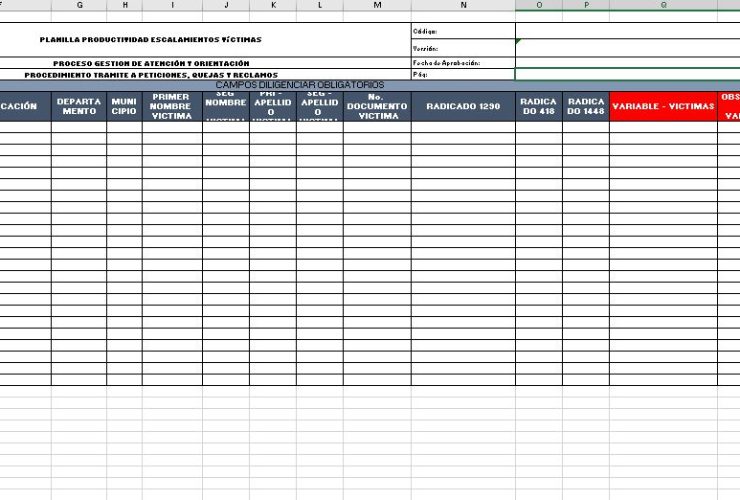Select column M header
Image resolution: width=740 pixels, height=500 pixels.
pyautogui.click(x=377, y=5)
